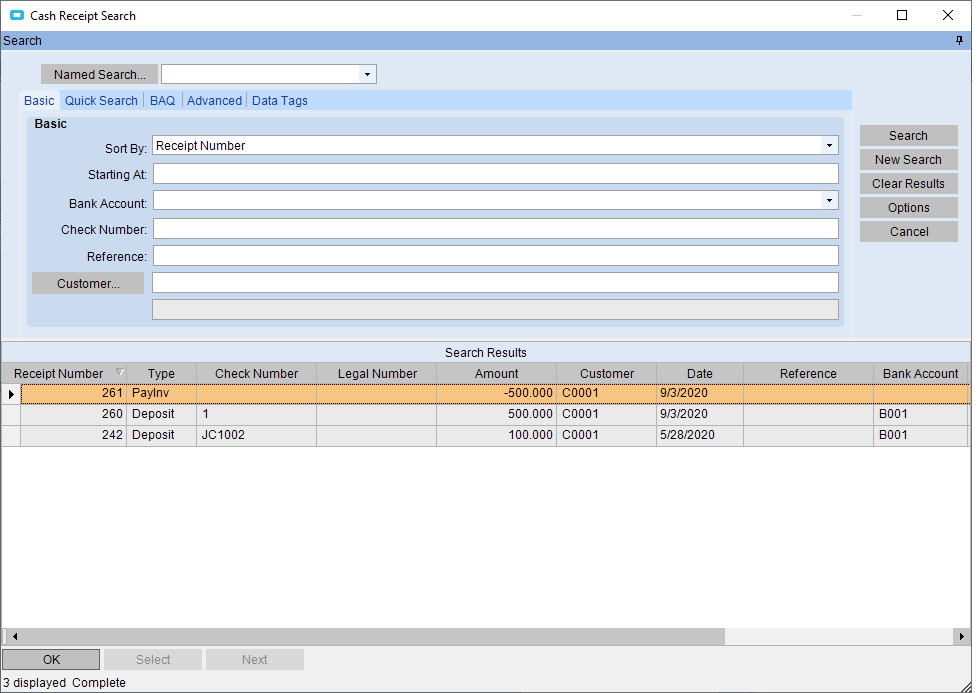Click the Clear Results button
The height and width of the screenshot is (693, 979).
coord(908,184)
